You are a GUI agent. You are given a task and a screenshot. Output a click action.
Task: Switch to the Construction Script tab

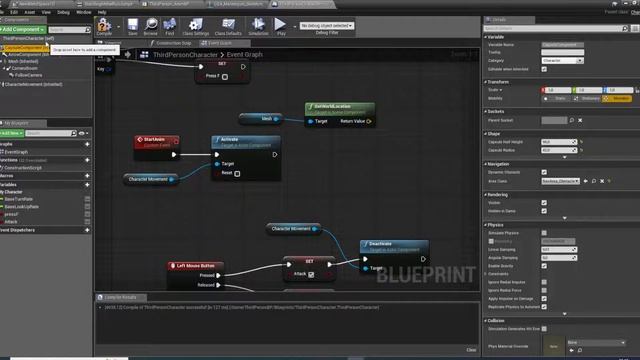point(173,43)
